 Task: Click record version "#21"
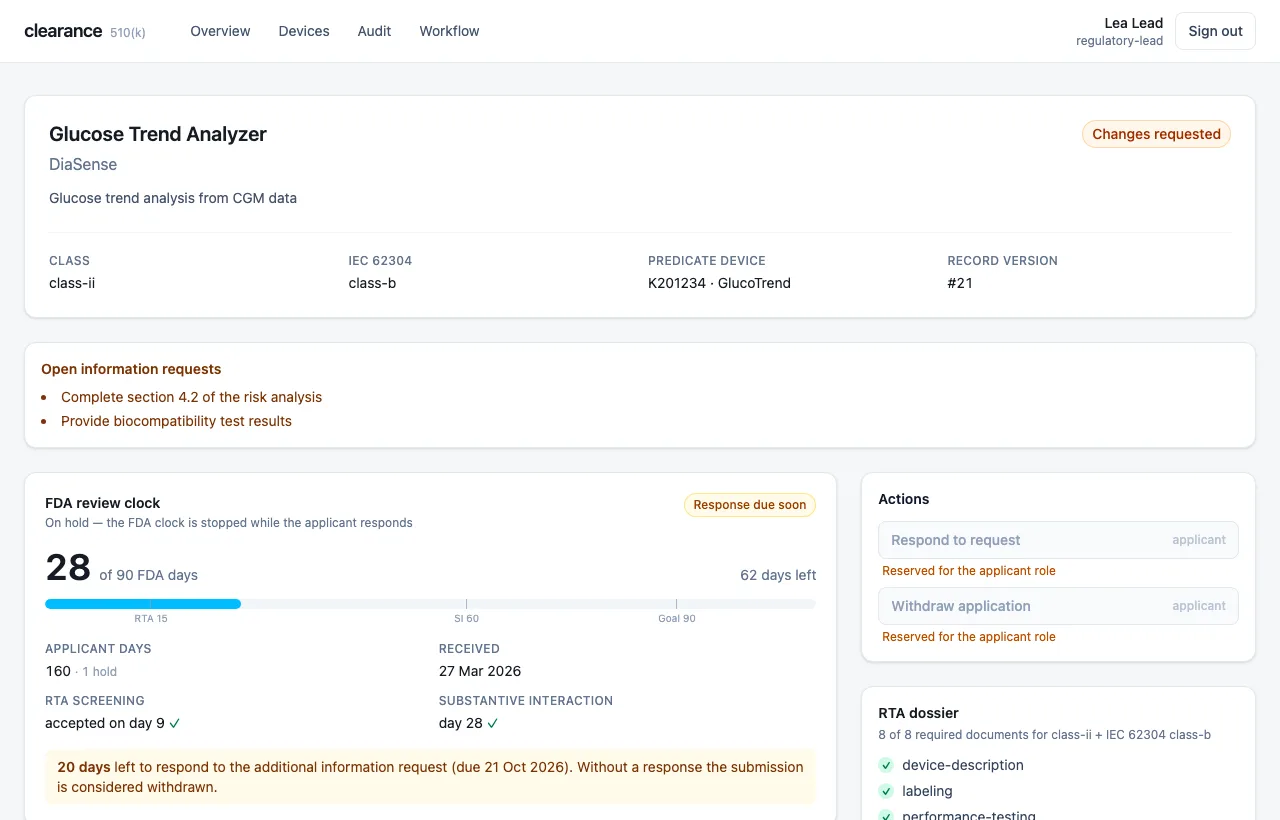(x=960, y=283)
